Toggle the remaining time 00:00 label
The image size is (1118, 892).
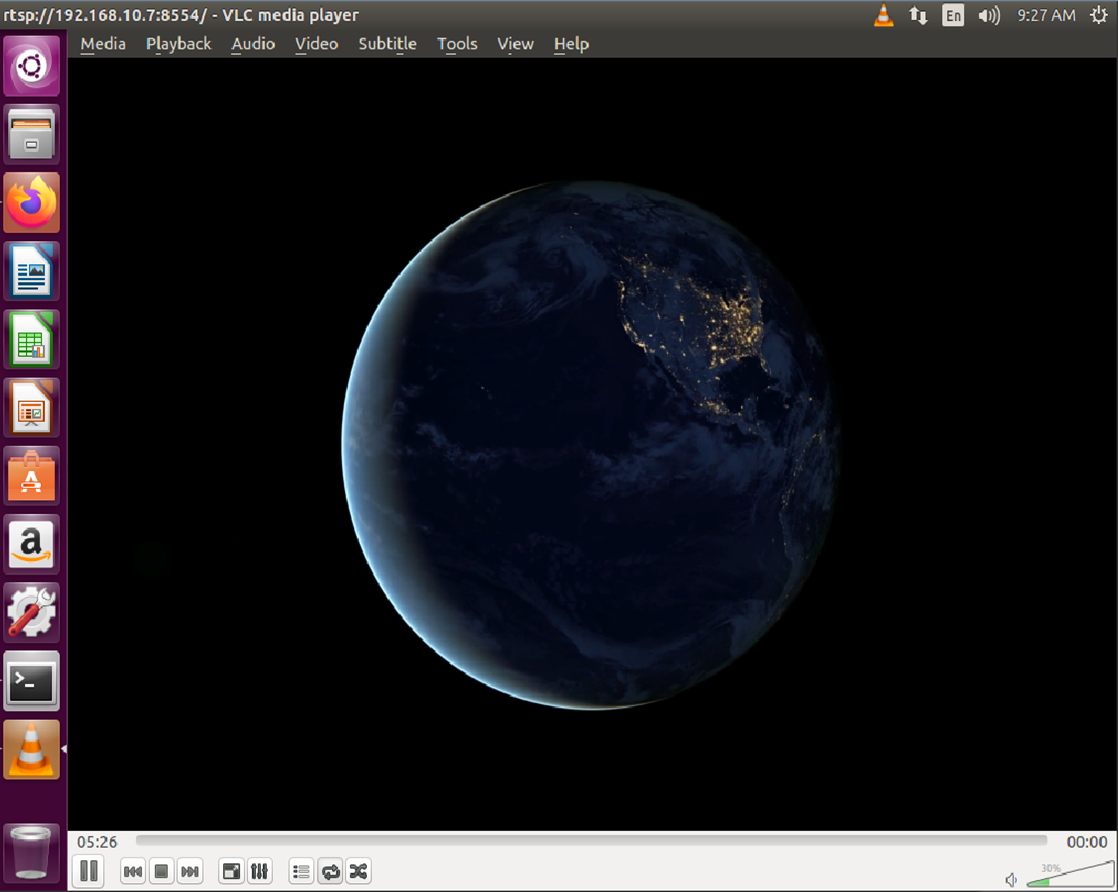click(x=1087, y=842)
